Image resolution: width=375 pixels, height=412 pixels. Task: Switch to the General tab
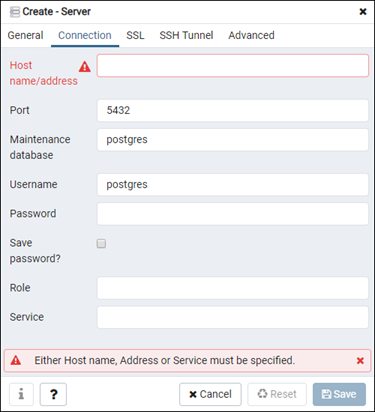pyautogui.click(x=25, y=35)
